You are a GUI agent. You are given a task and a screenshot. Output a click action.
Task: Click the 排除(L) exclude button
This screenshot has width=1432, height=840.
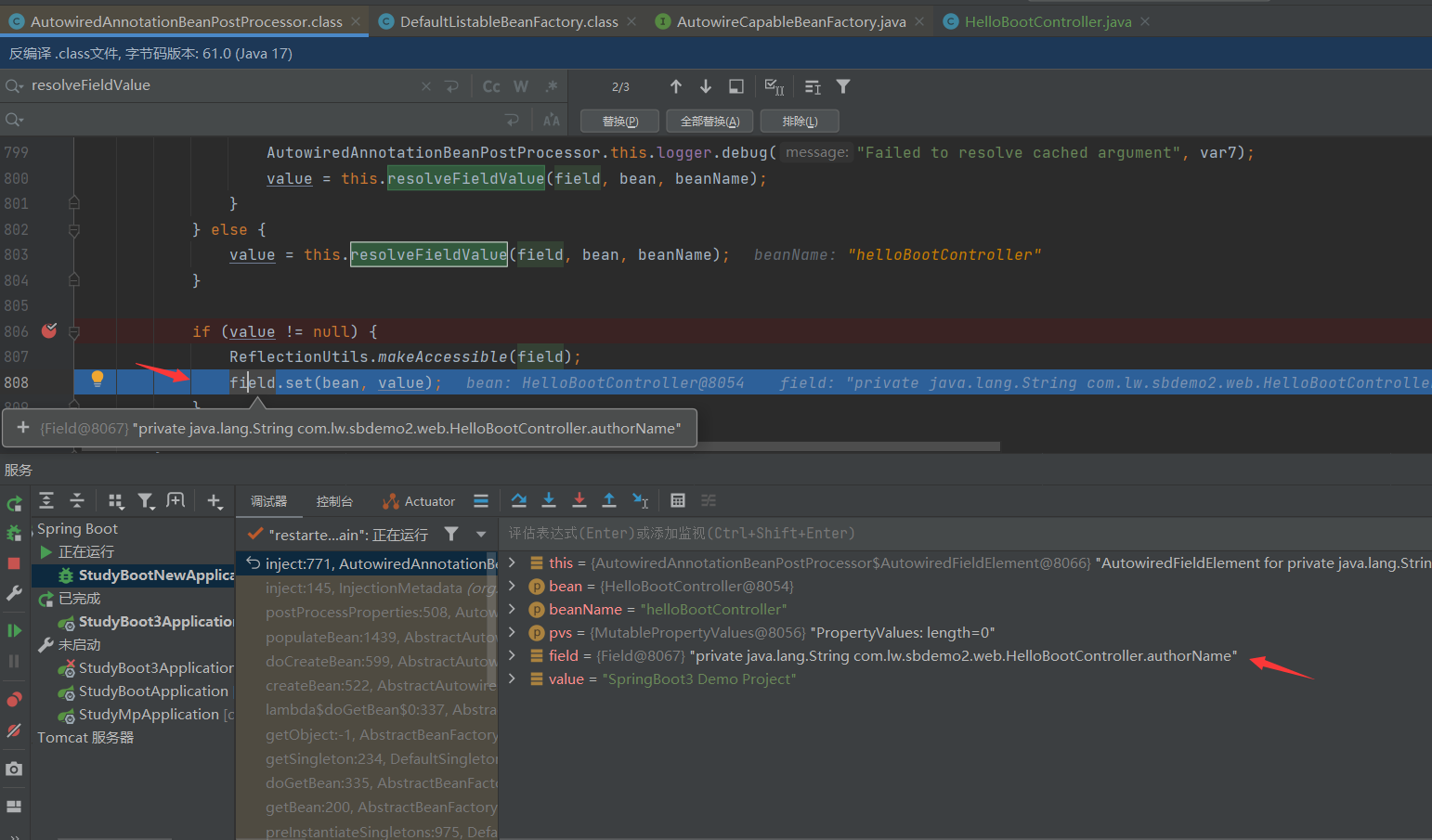click(800, 122)
